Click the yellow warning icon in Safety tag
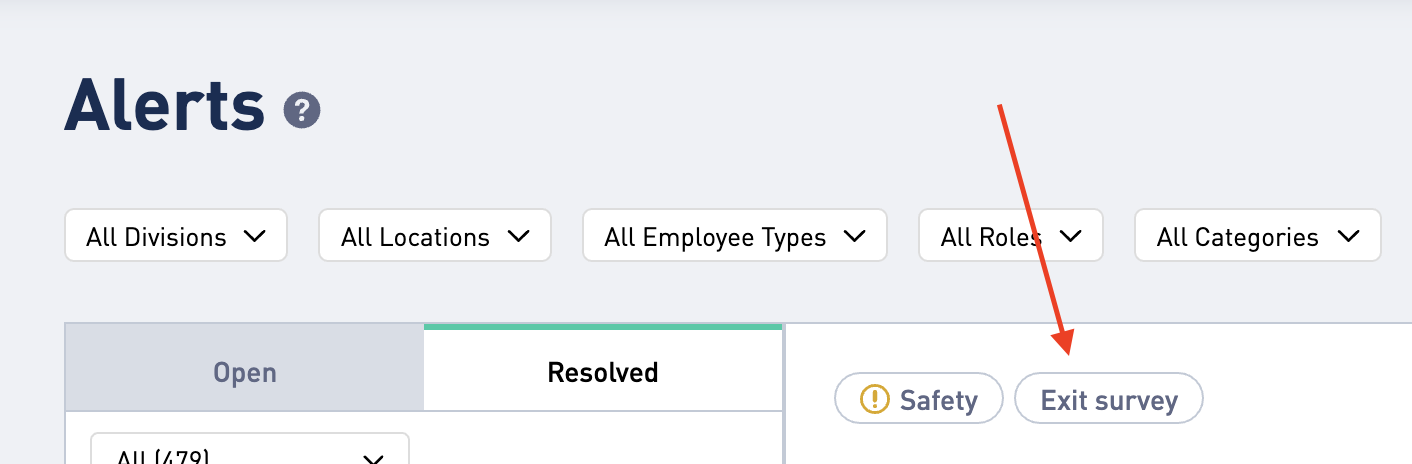 (x=875, y=401)
